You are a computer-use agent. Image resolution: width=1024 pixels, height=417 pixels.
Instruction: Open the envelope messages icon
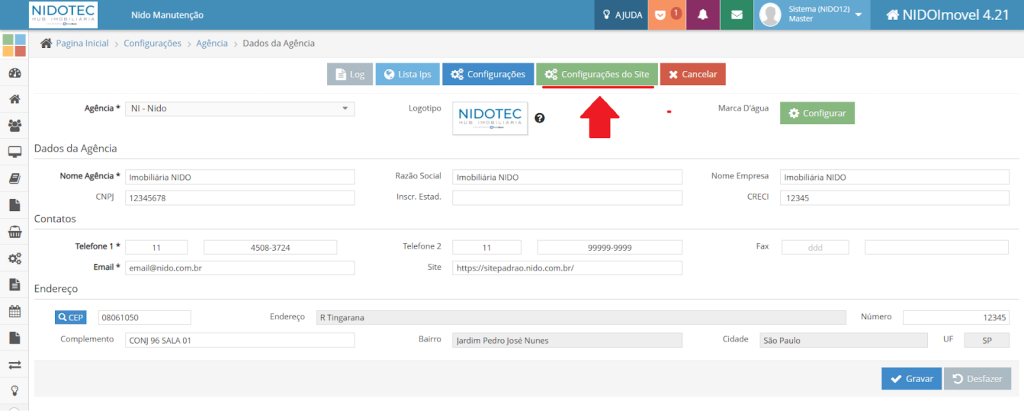tap(737, 15)
